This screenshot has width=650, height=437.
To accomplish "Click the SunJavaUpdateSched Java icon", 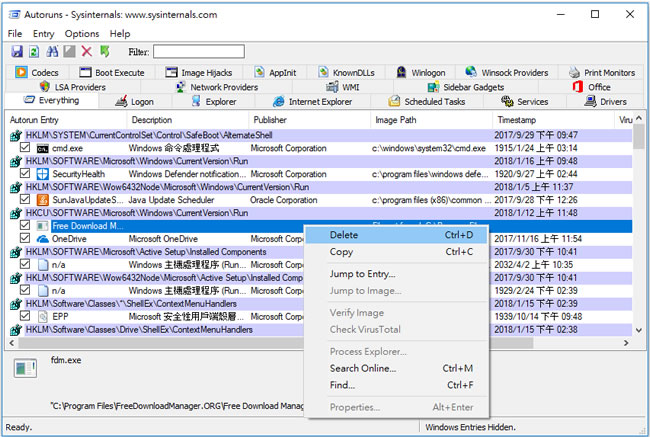I will [42, 200].
